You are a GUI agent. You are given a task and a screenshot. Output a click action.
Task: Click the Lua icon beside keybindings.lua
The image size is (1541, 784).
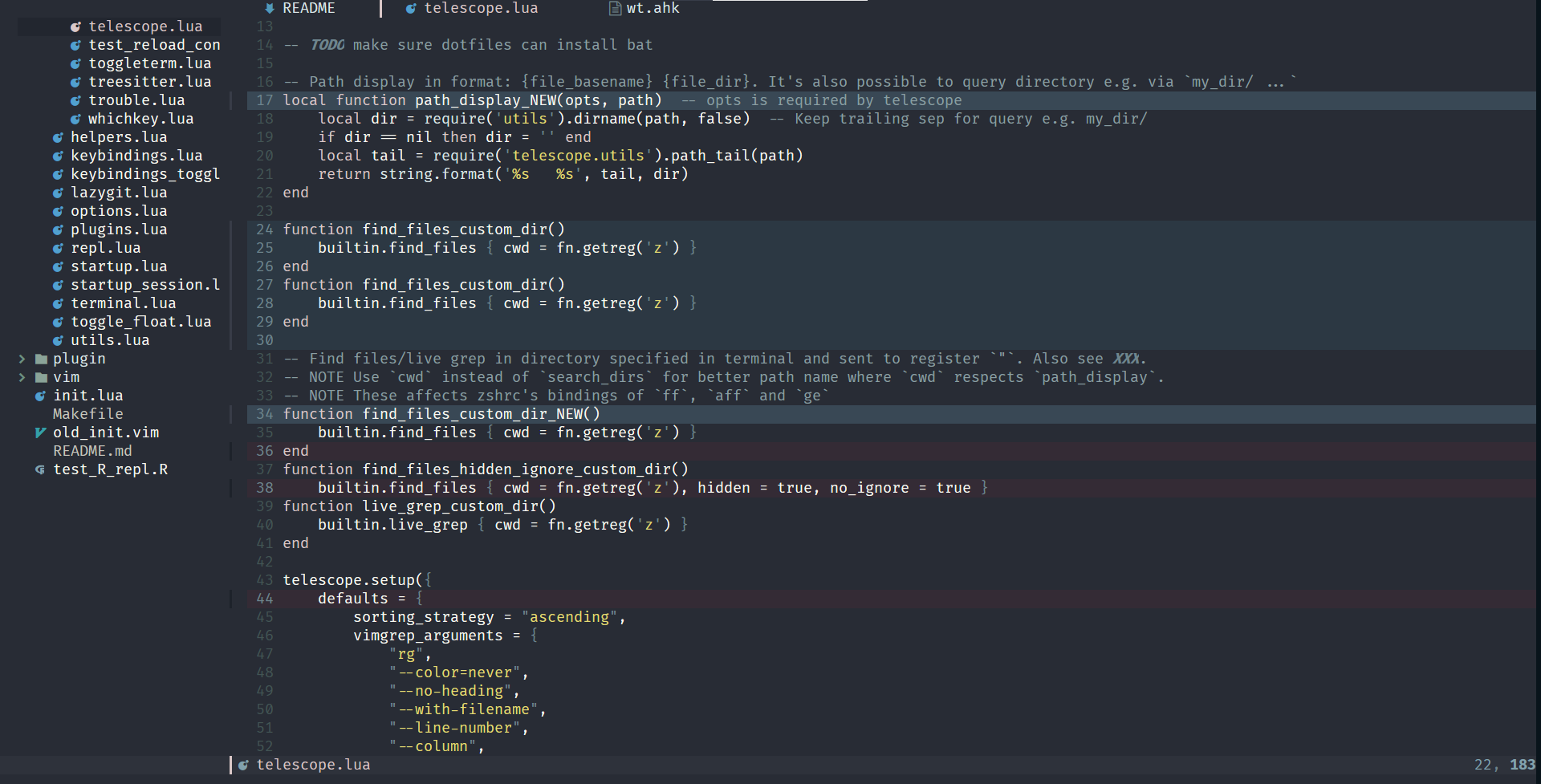[x=58, y=156]
